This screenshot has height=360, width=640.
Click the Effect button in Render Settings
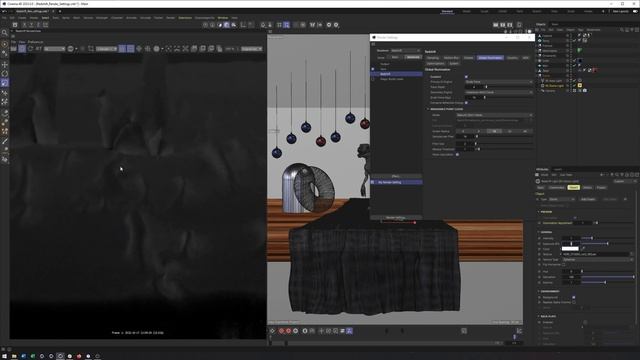click(396, 176)
